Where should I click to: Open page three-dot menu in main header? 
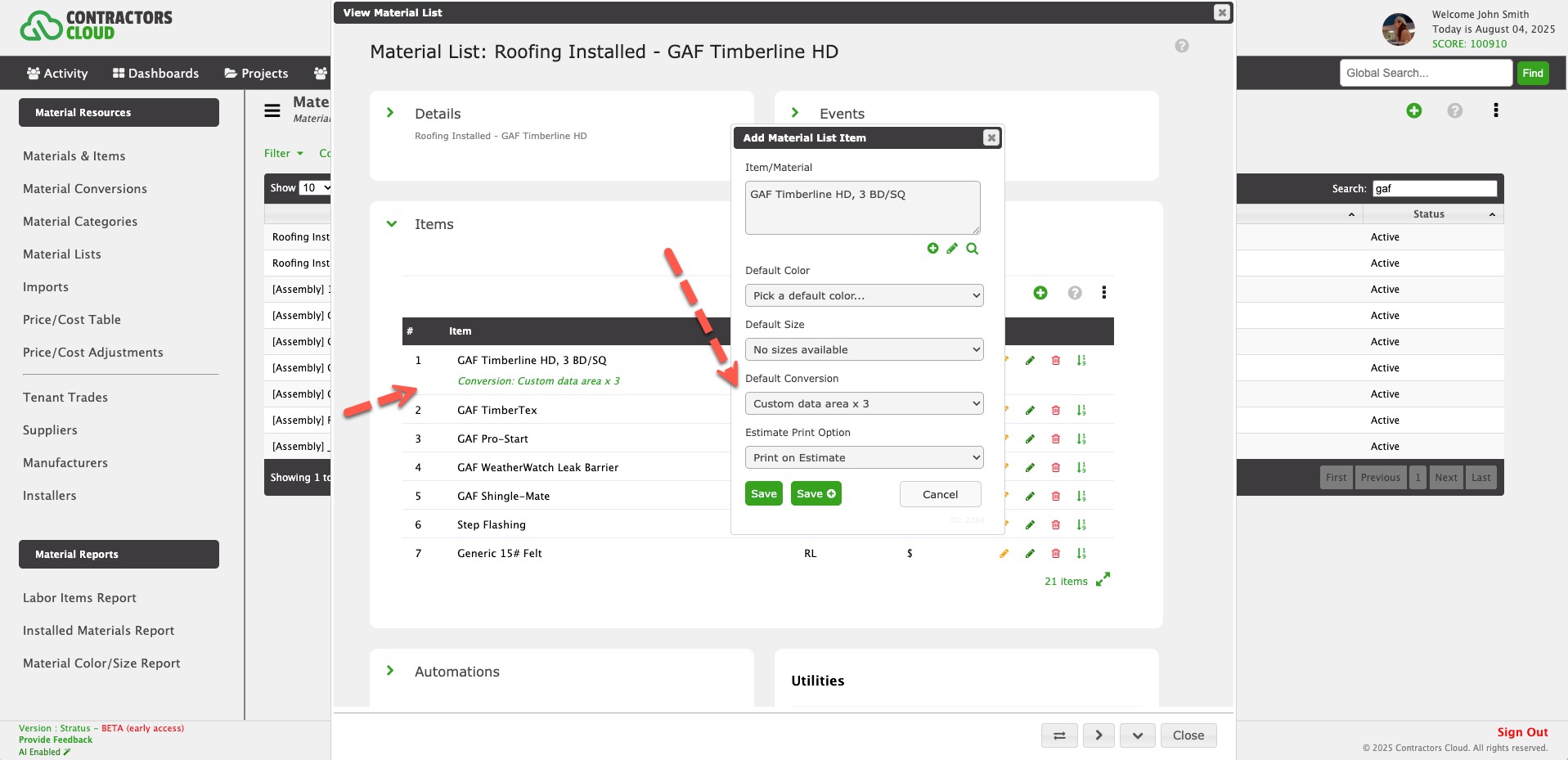[1496, 110]
